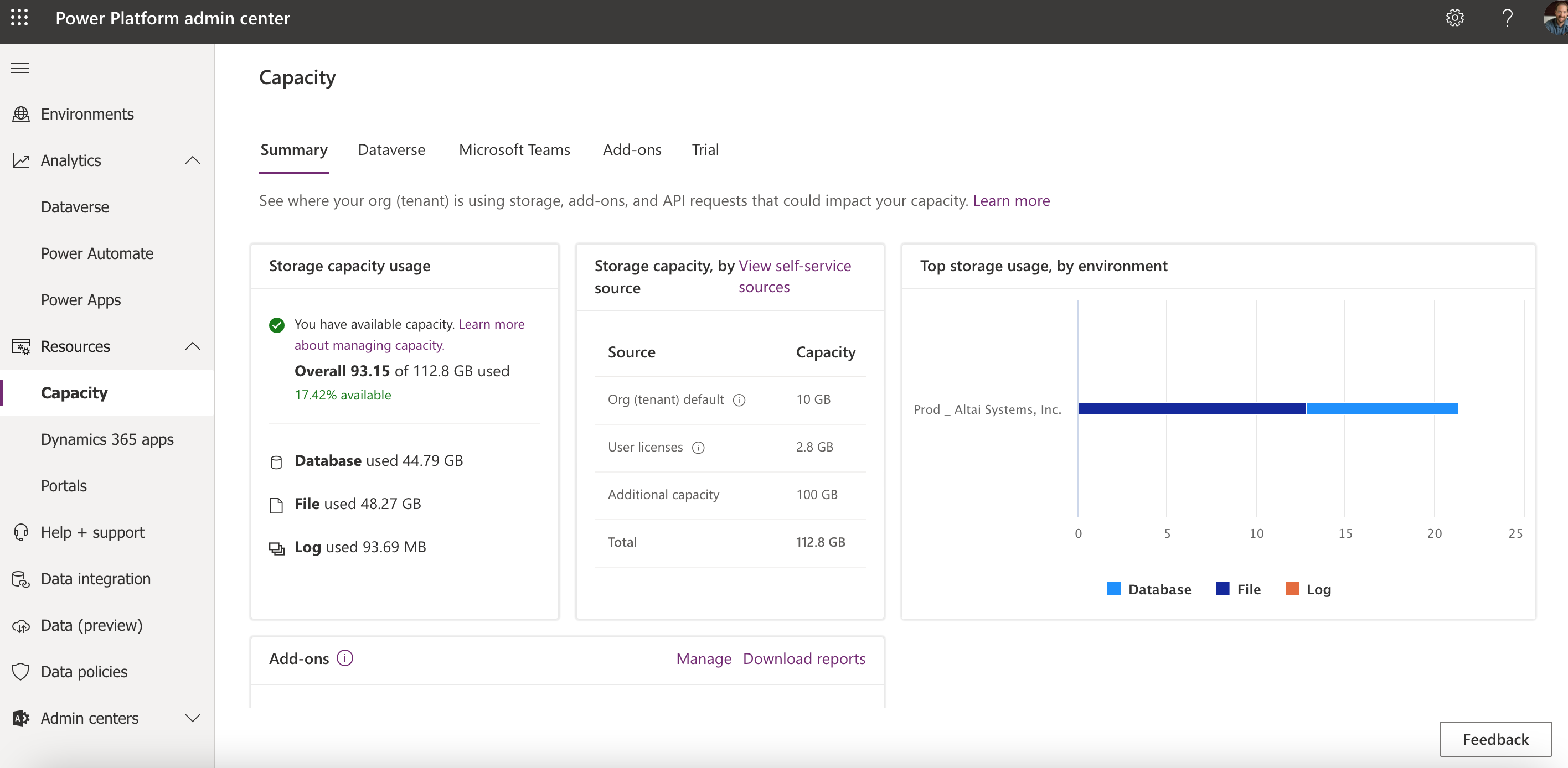Click the 100 GB additional capacity value

817,494
